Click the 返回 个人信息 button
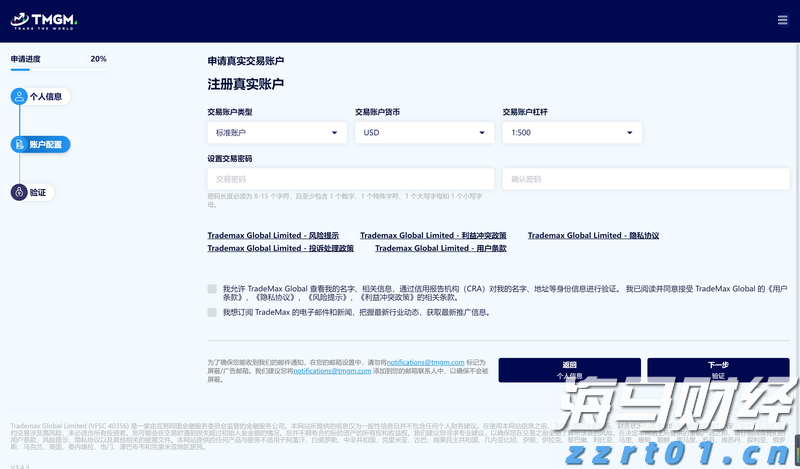The height and width of the screenshot is (469, 800). coord(569,370)
